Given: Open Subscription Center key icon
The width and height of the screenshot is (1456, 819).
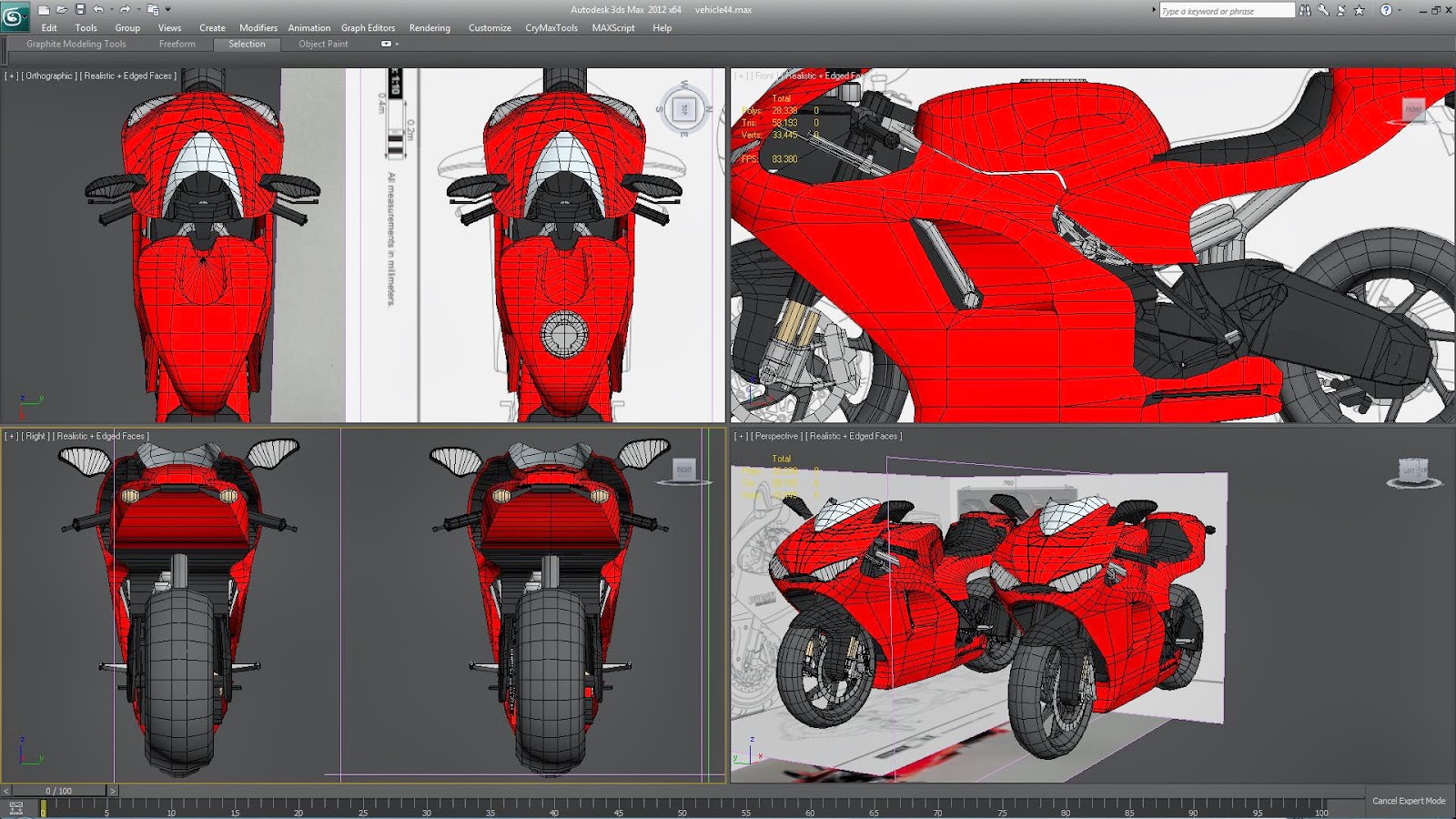Looking at the screenshot, I should (x=1323, y=10).
